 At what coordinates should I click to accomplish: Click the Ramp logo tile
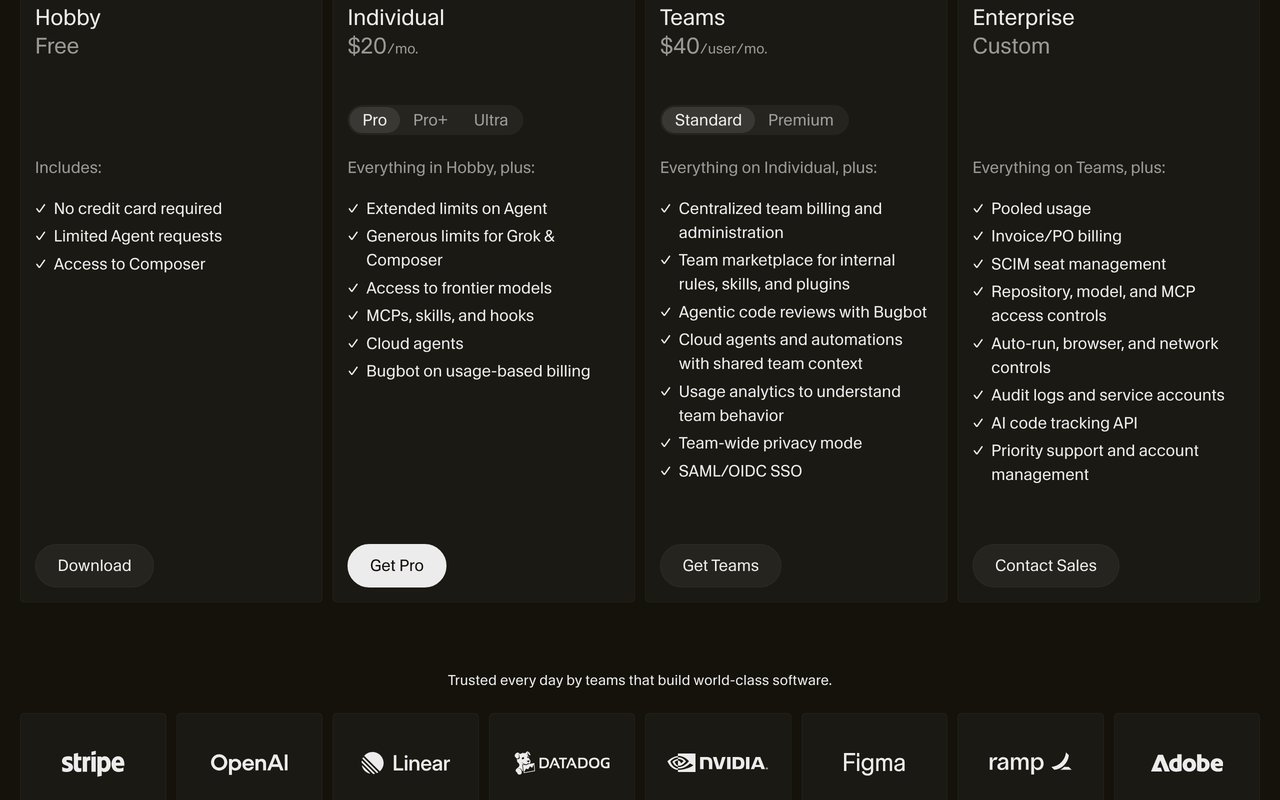tap(1030, 757)
